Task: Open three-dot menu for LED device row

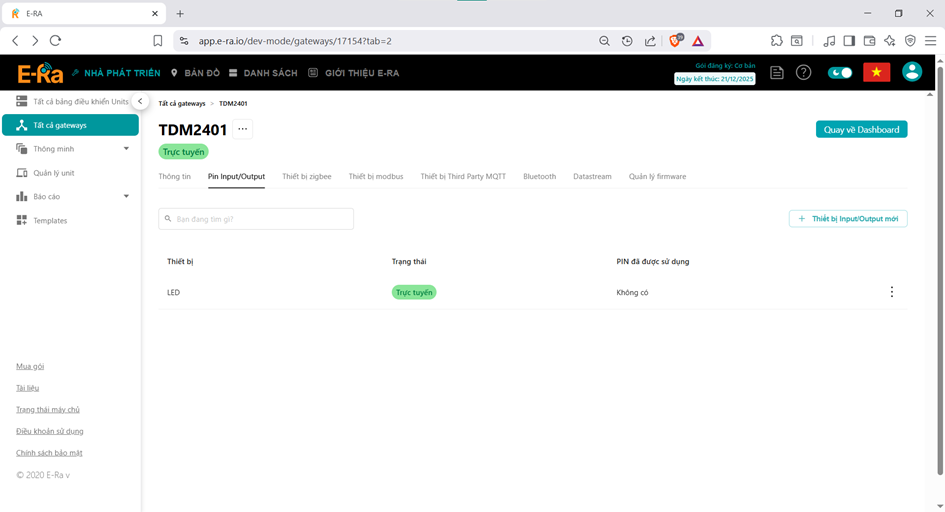Action: tap(891, 292)
